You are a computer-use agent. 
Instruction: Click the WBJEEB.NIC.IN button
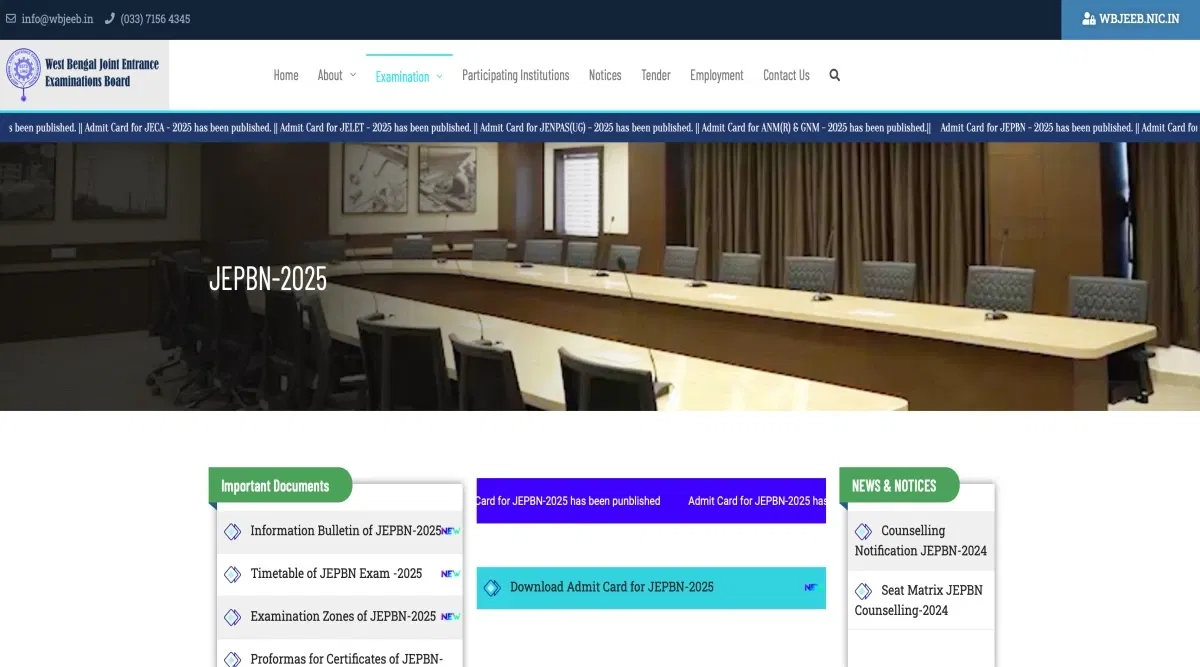(x=1130, y=19)
